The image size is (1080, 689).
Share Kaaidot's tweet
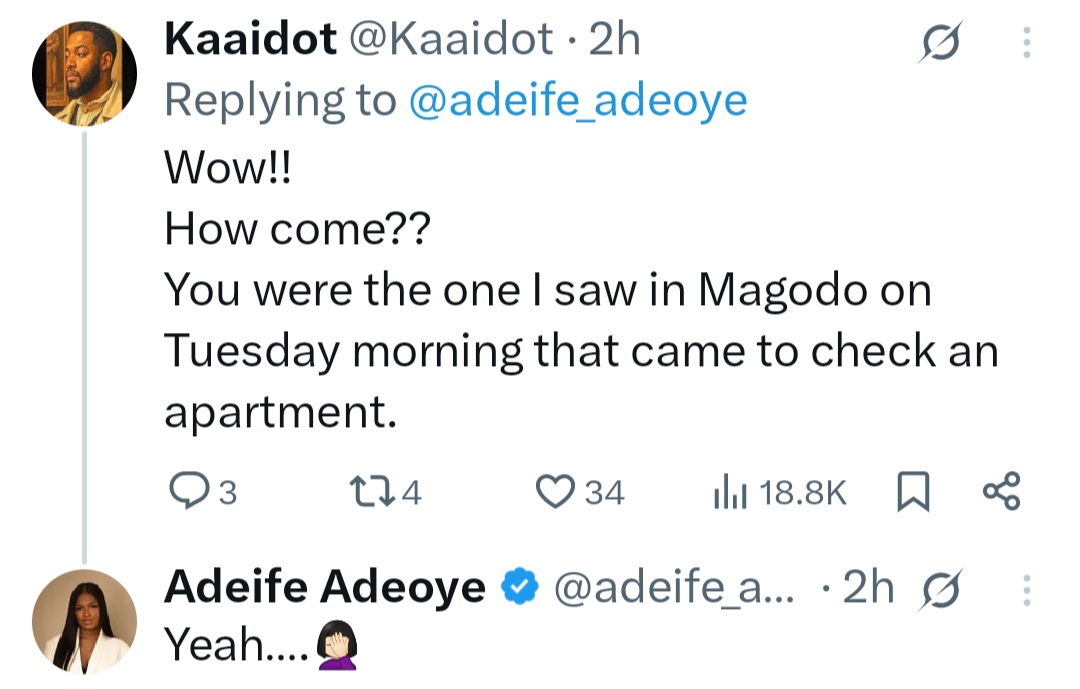point(1001,492)
